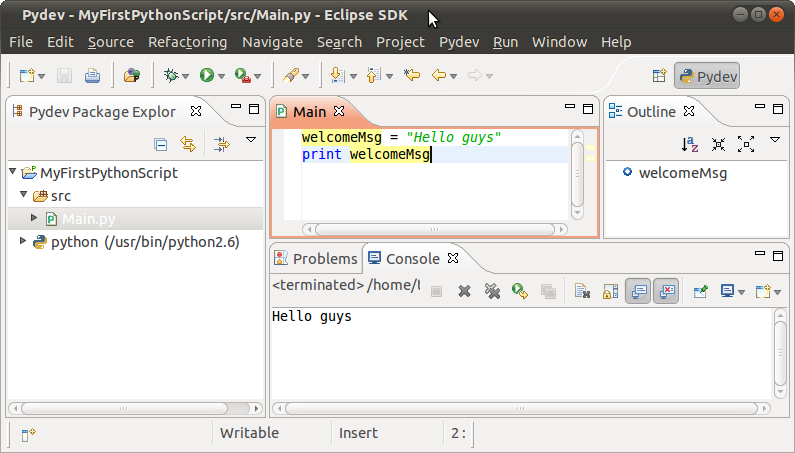Minimize the Console panel
Screen dimensions: 795x453
click(760, 253)
